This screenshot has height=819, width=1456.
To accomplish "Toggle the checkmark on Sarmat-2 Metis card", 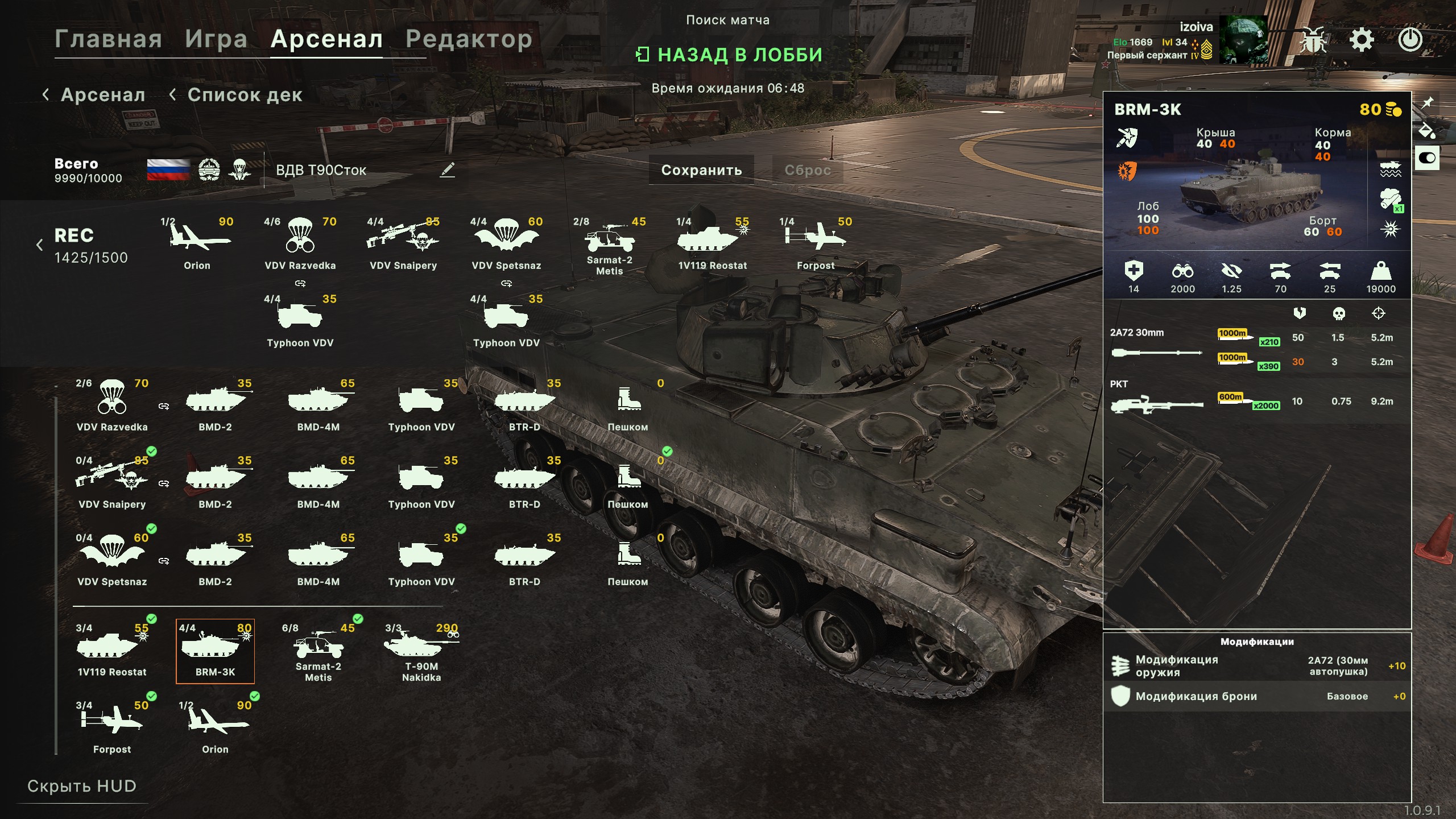I will pyautogui.click(x=358, y=619).
